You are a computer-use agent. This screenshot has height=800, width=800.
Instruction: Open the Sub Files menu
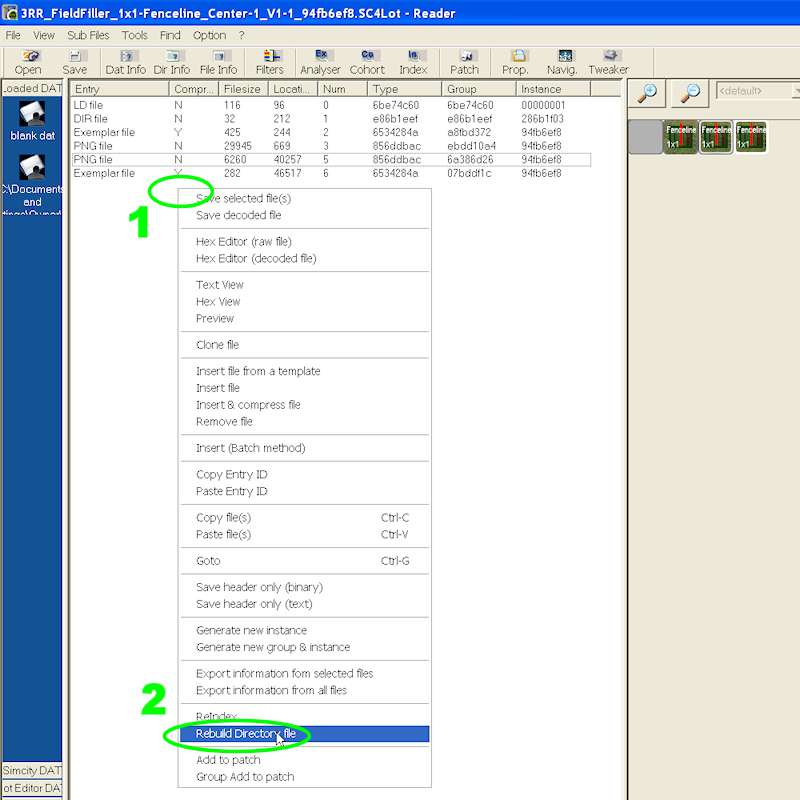click(x=88, y=35)
